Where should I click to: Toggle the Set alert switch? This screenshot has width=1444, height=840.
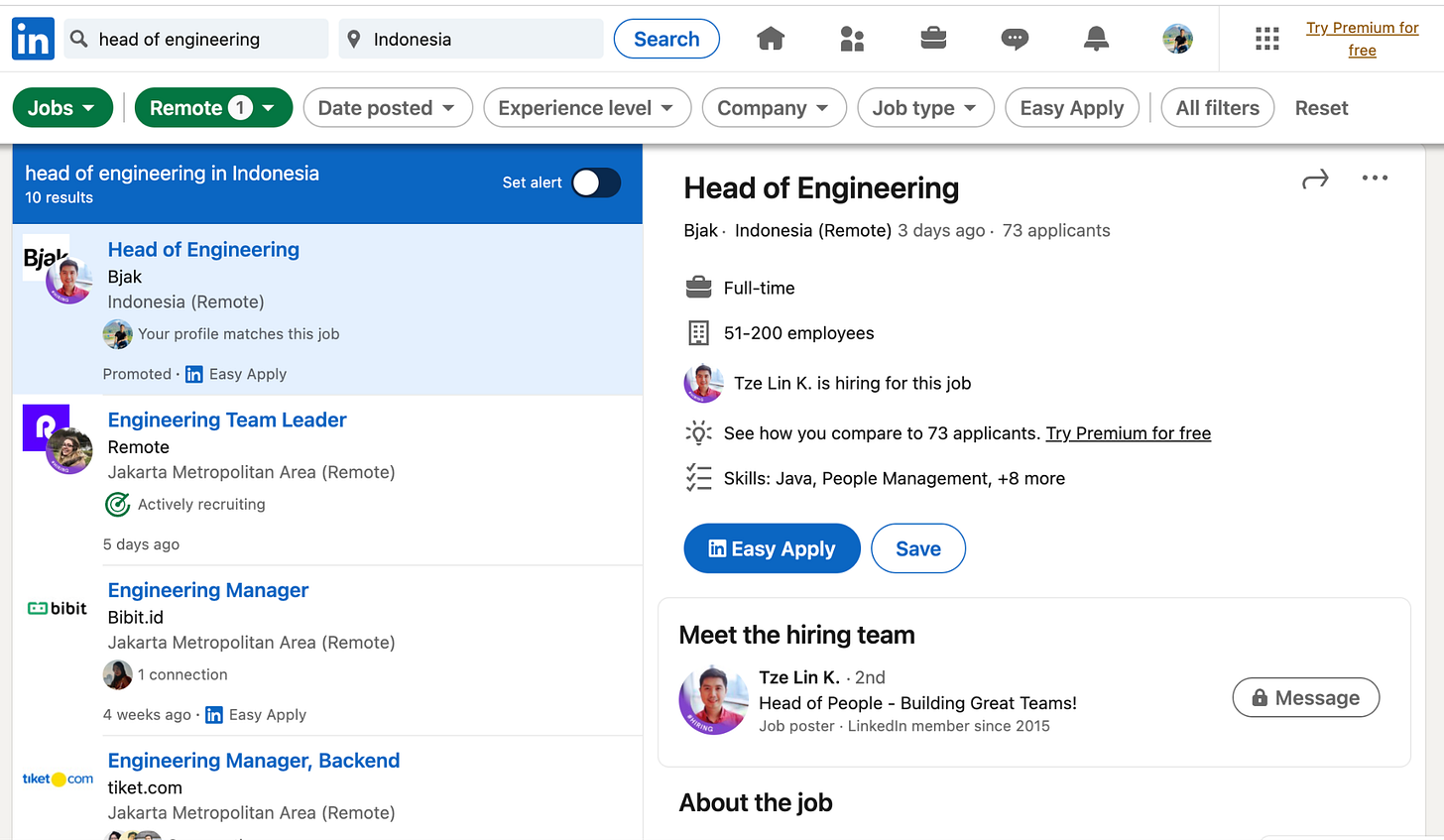tap(596, 182)
